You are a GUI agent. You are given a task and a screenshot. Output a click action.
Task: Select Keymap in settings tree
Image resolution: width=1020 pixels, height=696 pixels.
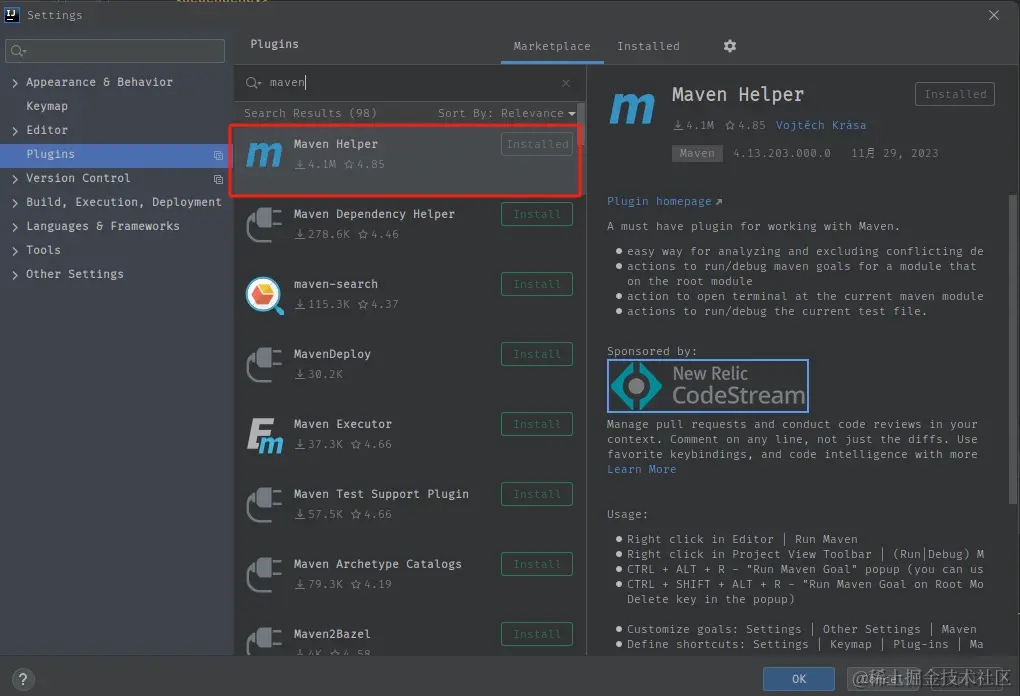click(x=47, y=106)
